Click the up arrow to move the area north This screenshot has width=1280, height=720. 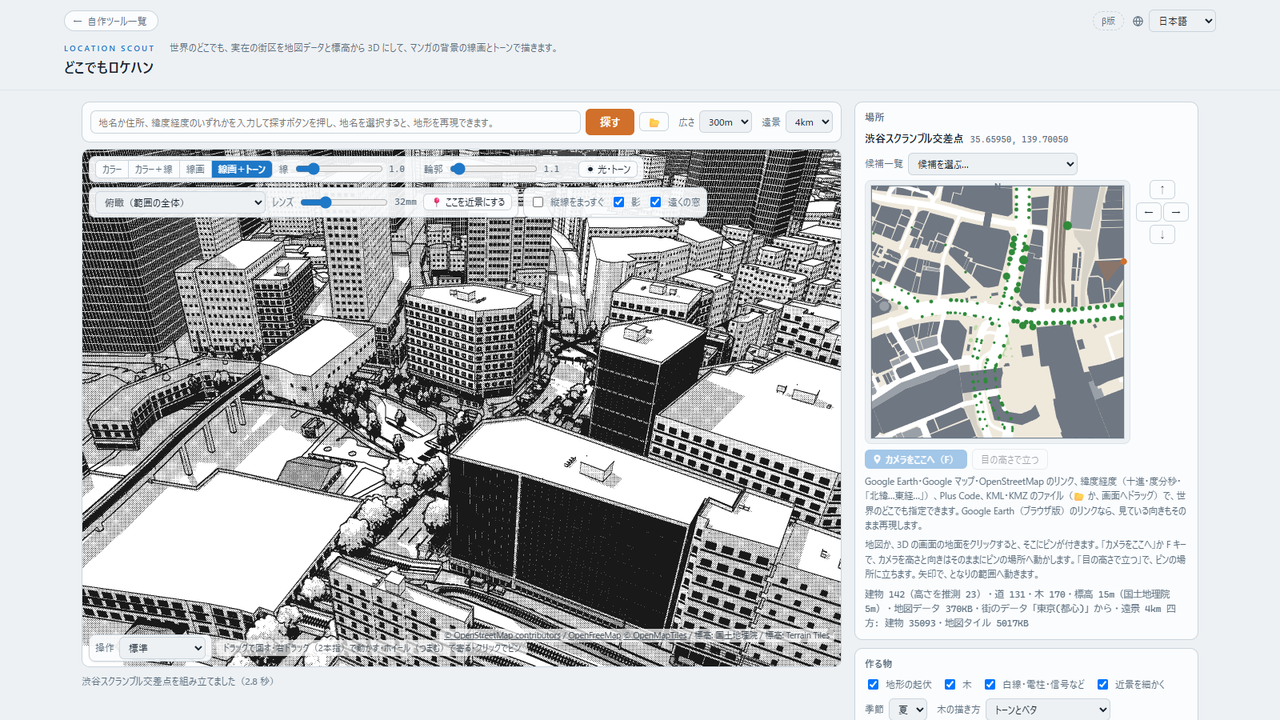click(x=1162, y=189)
